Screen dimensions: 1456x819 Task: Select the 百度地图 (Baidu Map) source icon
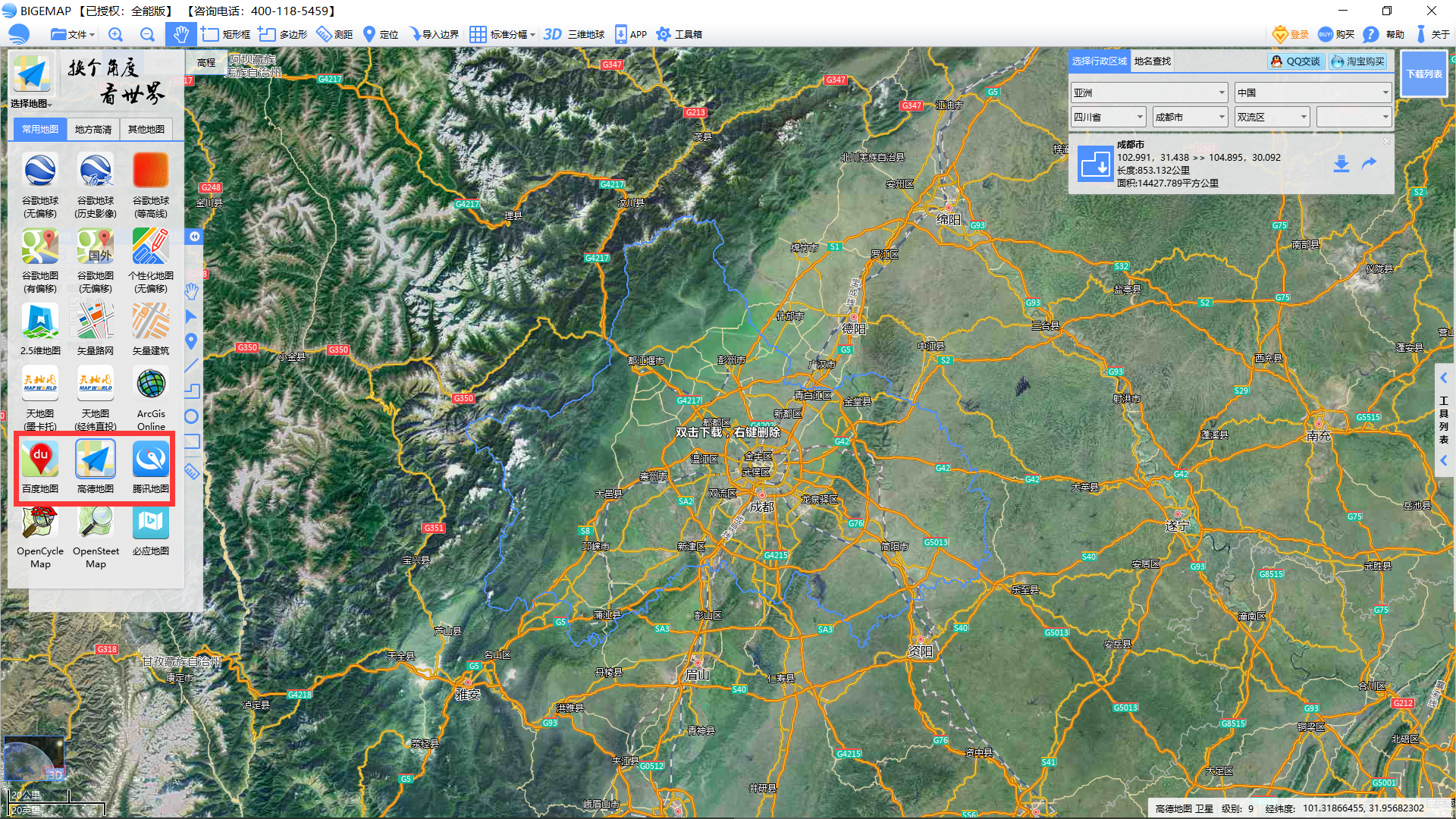pyautogui.click(x=40, y=460)
